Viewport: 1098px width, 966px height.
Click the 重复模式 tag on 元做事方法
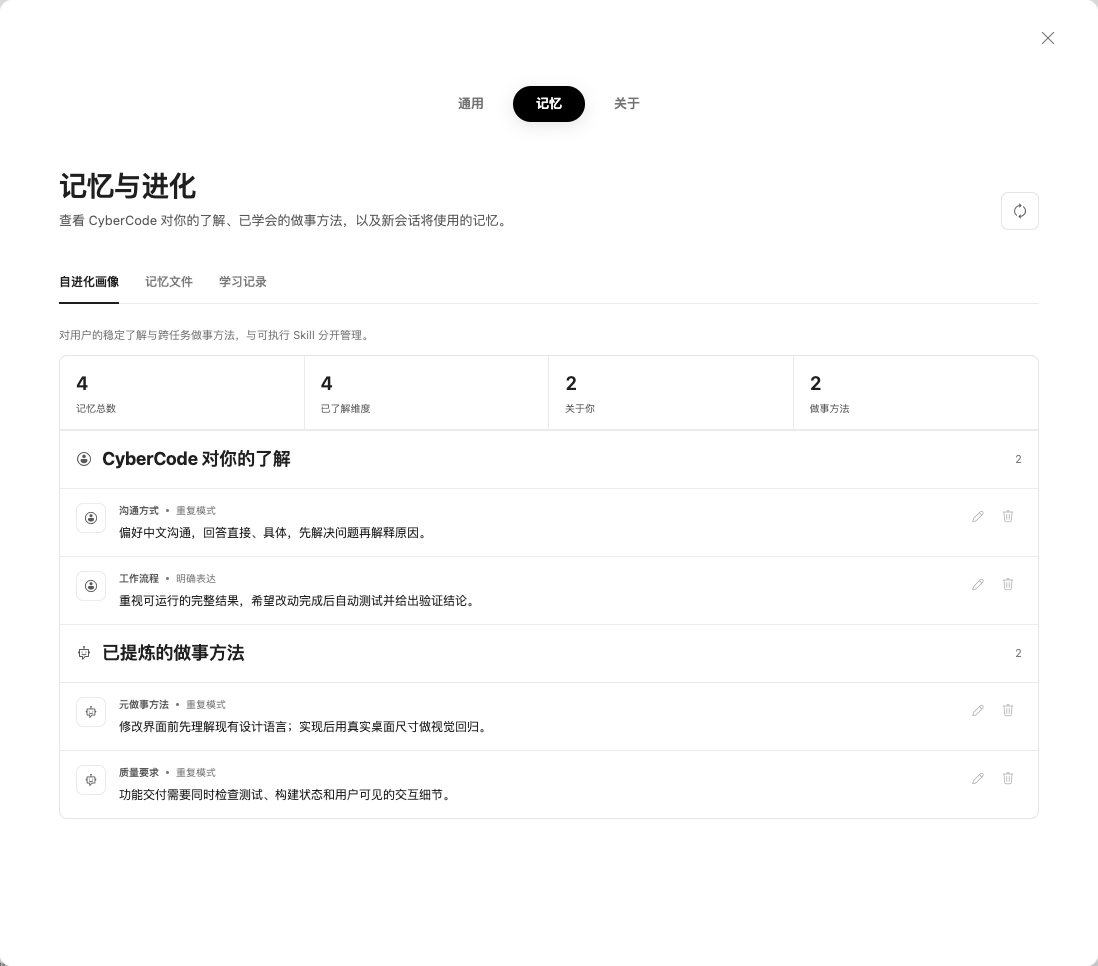click(206, 705)
